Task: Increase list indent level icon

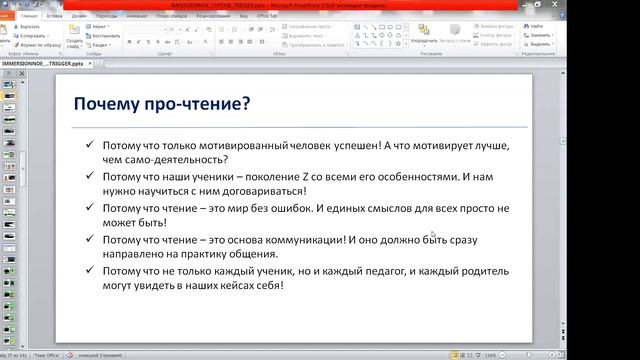Action: 260,29
